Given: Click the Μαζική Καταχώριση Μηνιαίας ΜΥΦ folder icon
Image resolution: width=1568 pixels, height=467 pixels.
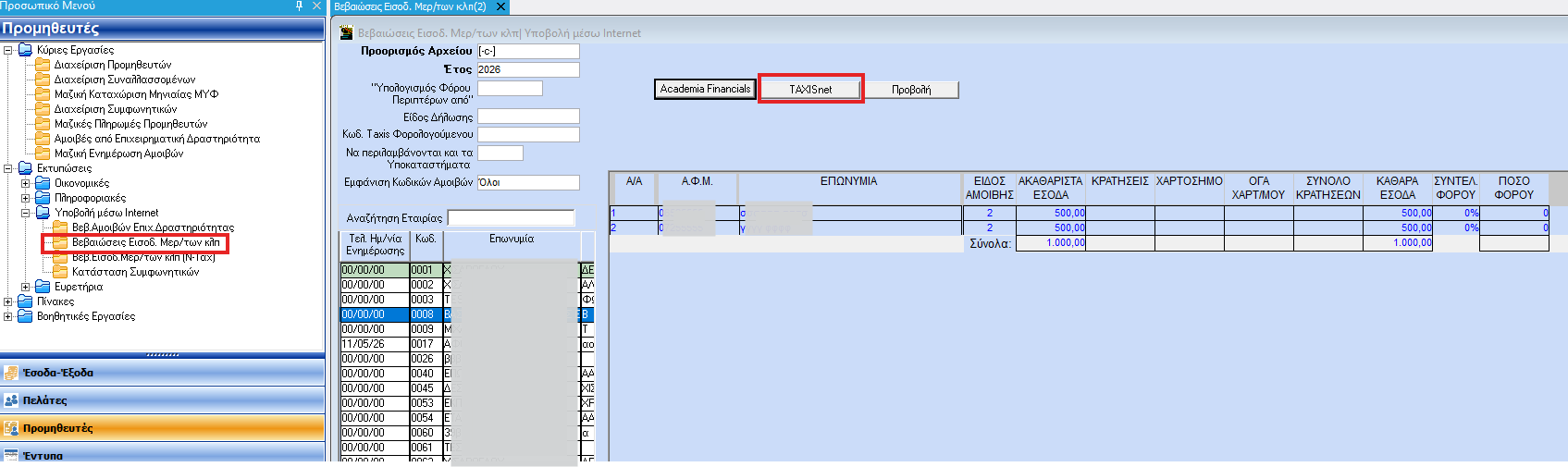Looking at the screenshot, I should (x=43, y=94).
